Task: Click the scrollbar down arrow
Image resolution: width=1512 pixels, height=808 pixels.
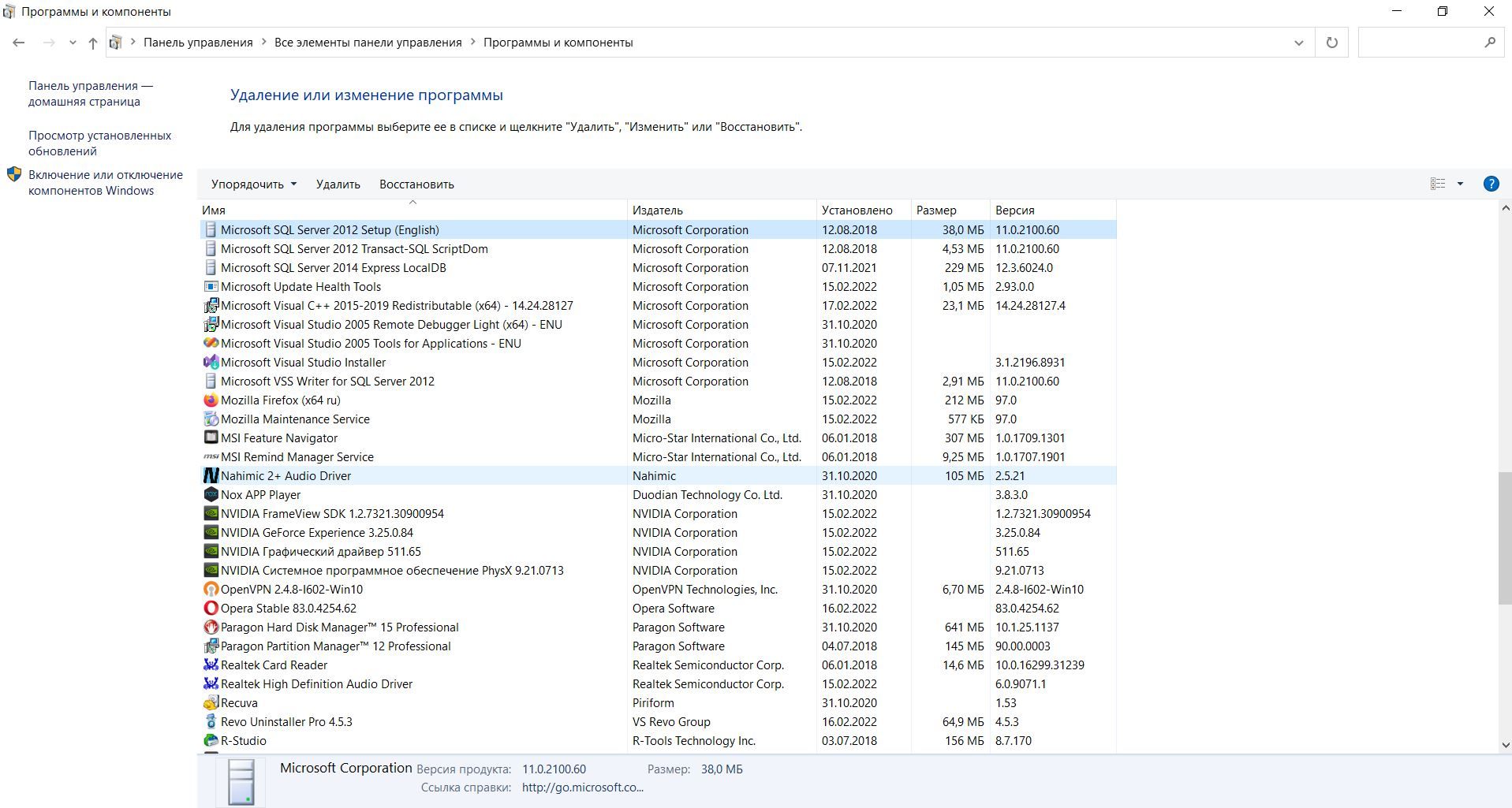Action: pyautogui.click(x=1505, y=745)
